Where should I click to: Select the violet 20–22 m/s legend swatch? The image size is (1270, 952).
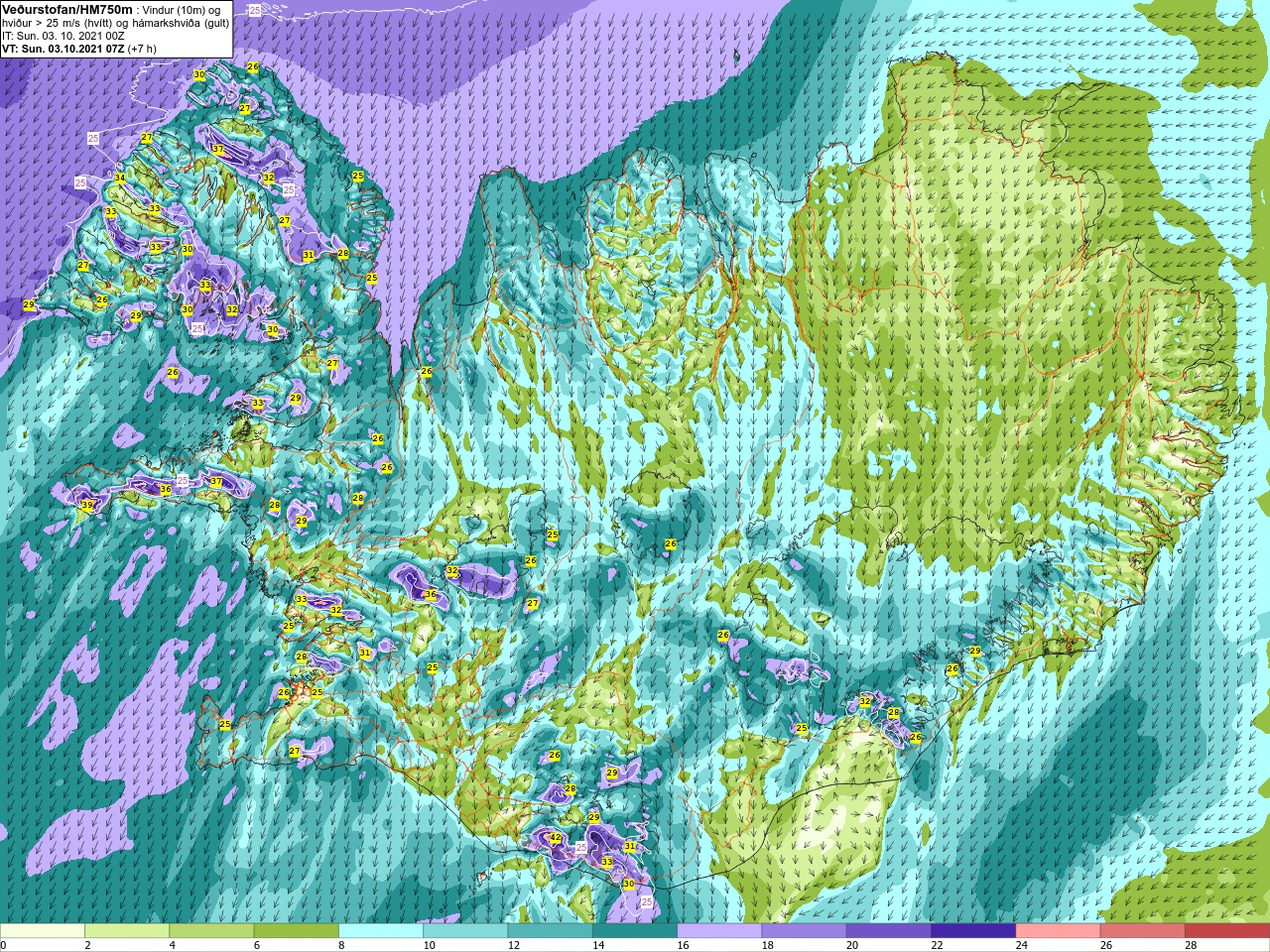(x=889, y=931)
